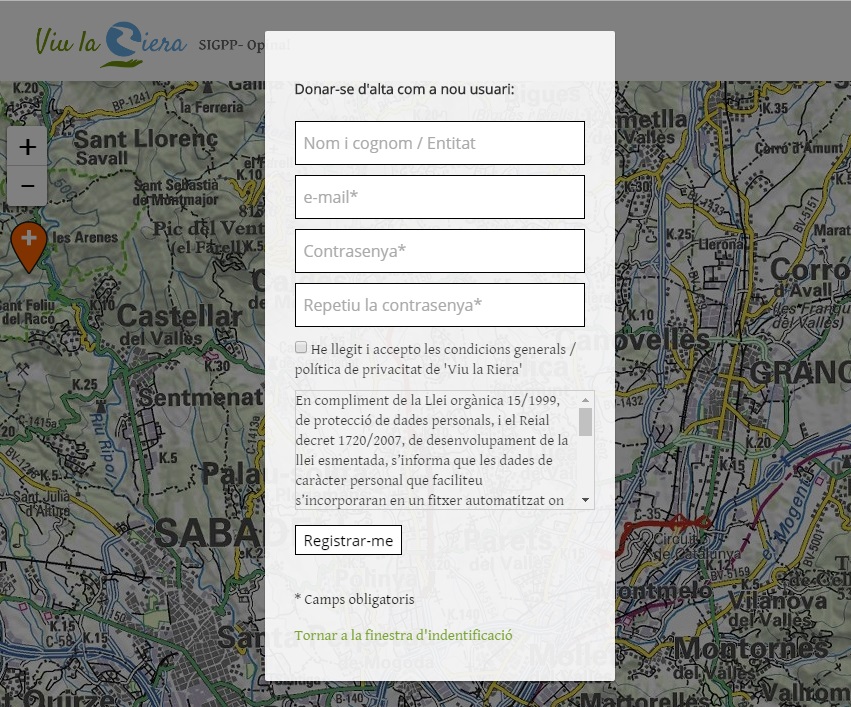This screenshot has height=707, width=851.
Task: Zoom in on the map with plus button
Action: point(27,147)
